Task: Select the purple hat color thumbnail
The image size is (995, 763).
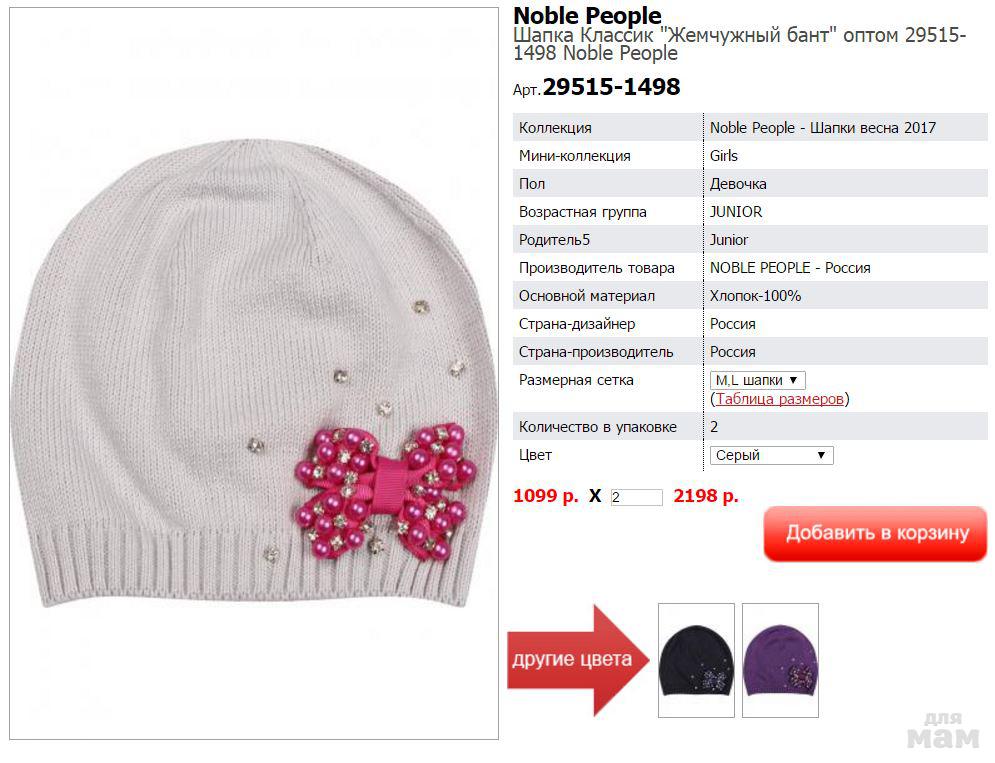Action: click(780, 660)
